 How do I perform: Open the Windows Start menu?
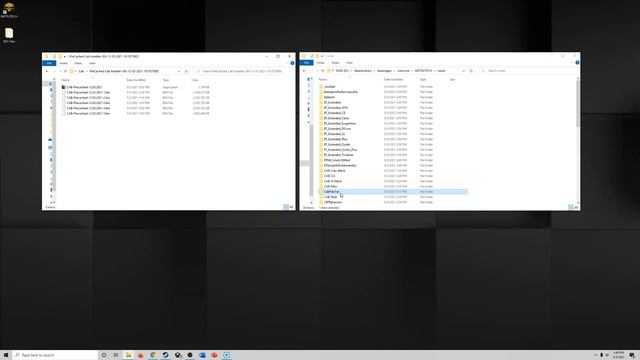point(6,355)
